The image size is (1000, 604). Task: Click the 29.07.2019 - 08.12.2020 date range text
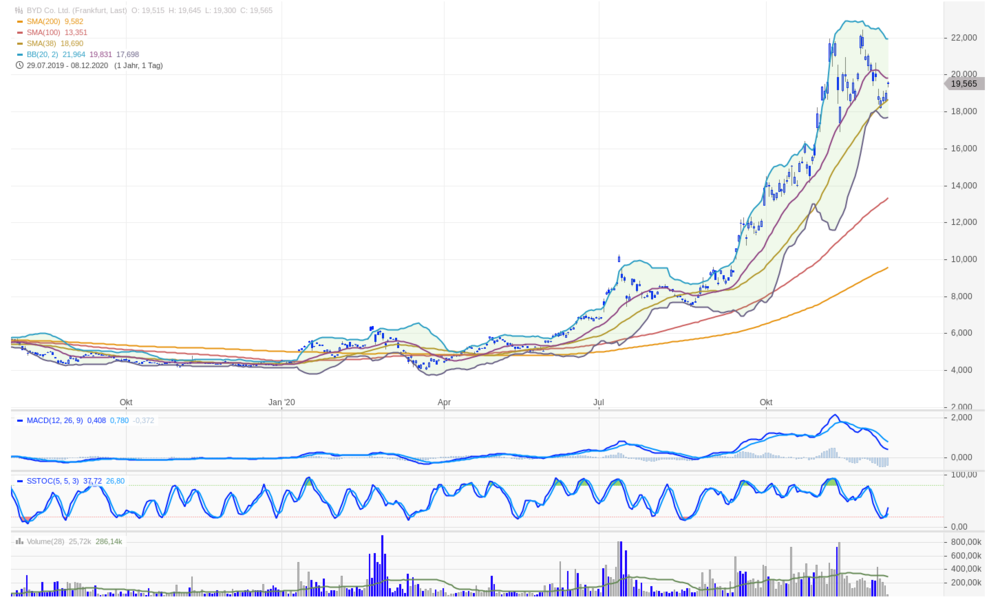pyautogui.click(x=68, y=66)
